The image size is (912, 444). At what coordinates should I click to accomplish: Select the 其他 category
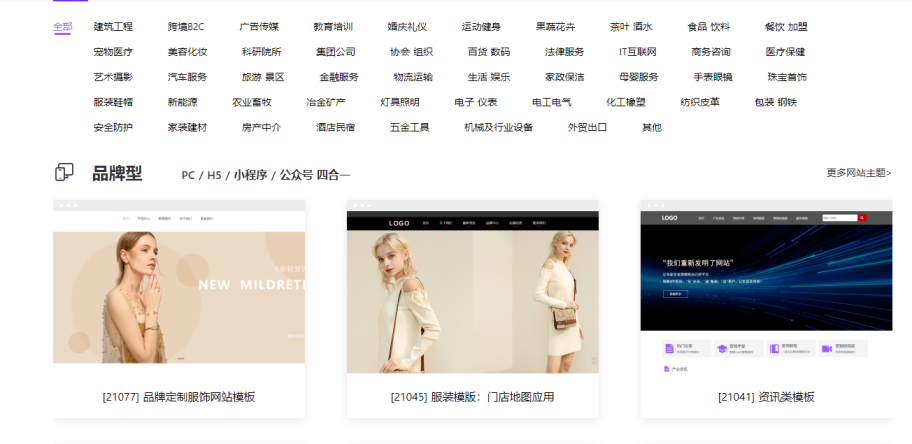pyautogui.click(x=651, y=127)
